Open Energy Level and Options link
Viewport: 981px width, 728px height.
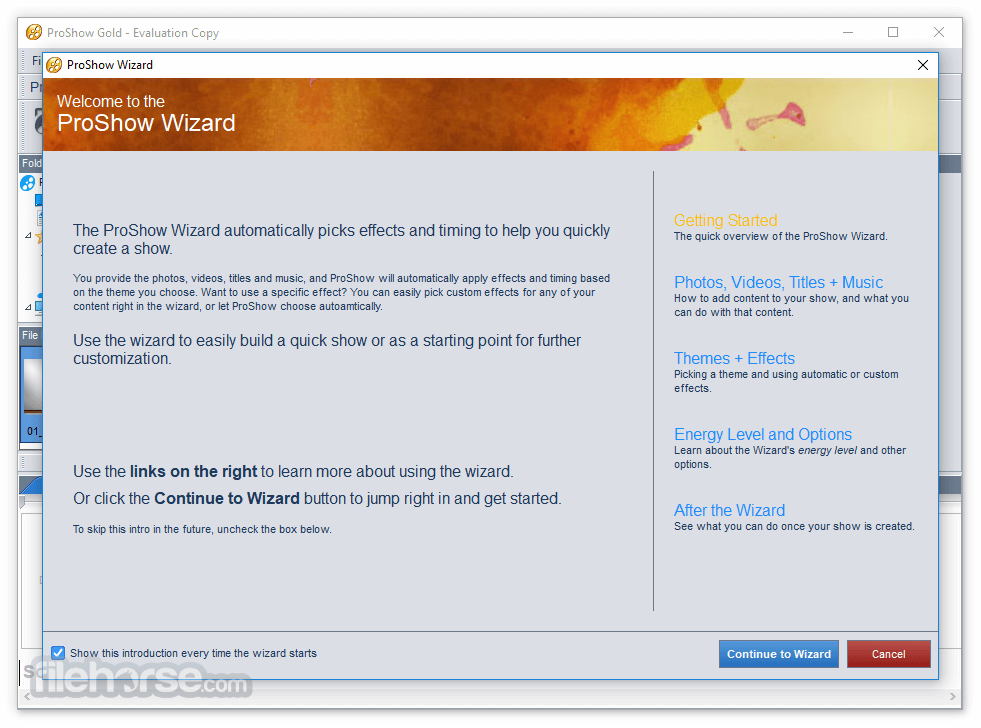[x=763, y=434]
